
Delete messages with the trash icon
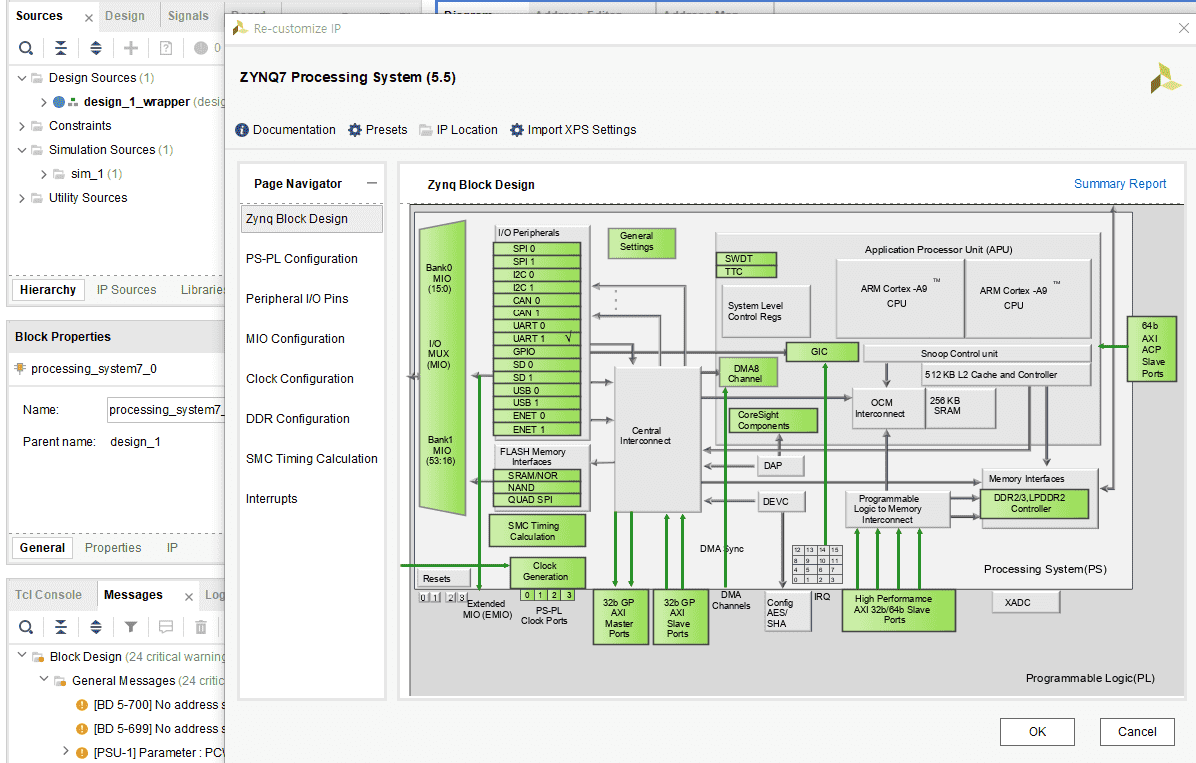pos(201,627)
